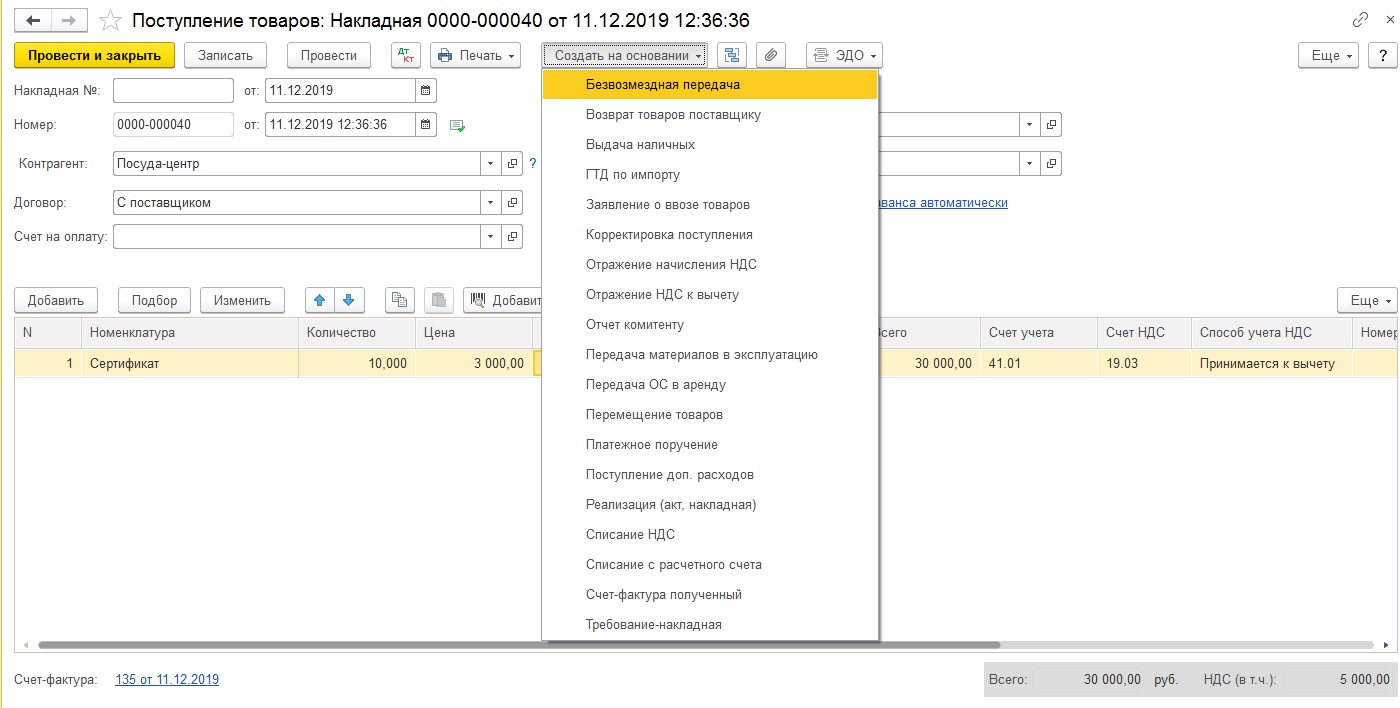Open the document structure icon next to Создать на основании
1400x708 pixels.
(732, 56)
